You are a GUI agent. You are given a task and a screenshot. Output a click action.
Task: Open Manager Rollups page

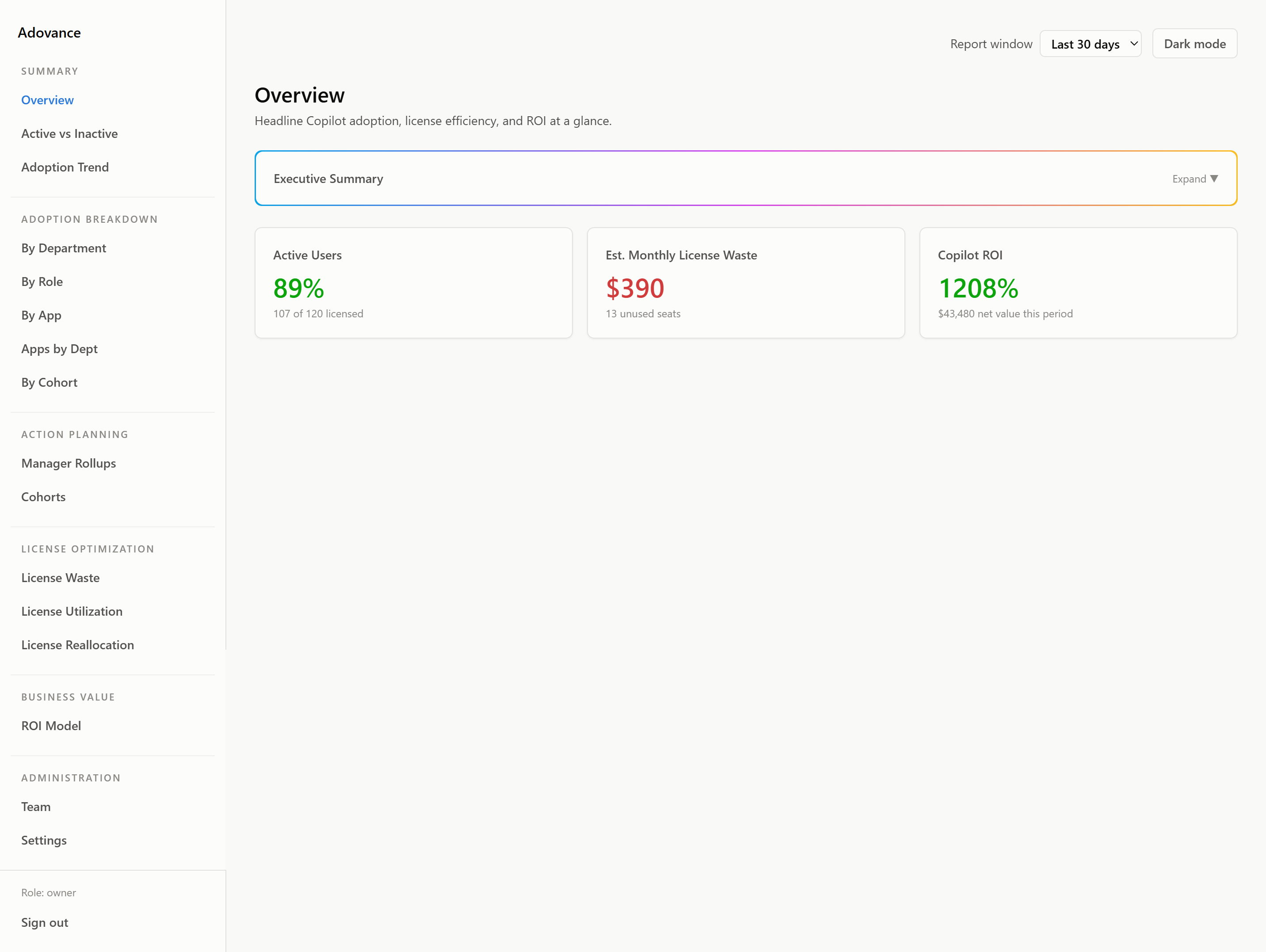(x=69, y=464)
